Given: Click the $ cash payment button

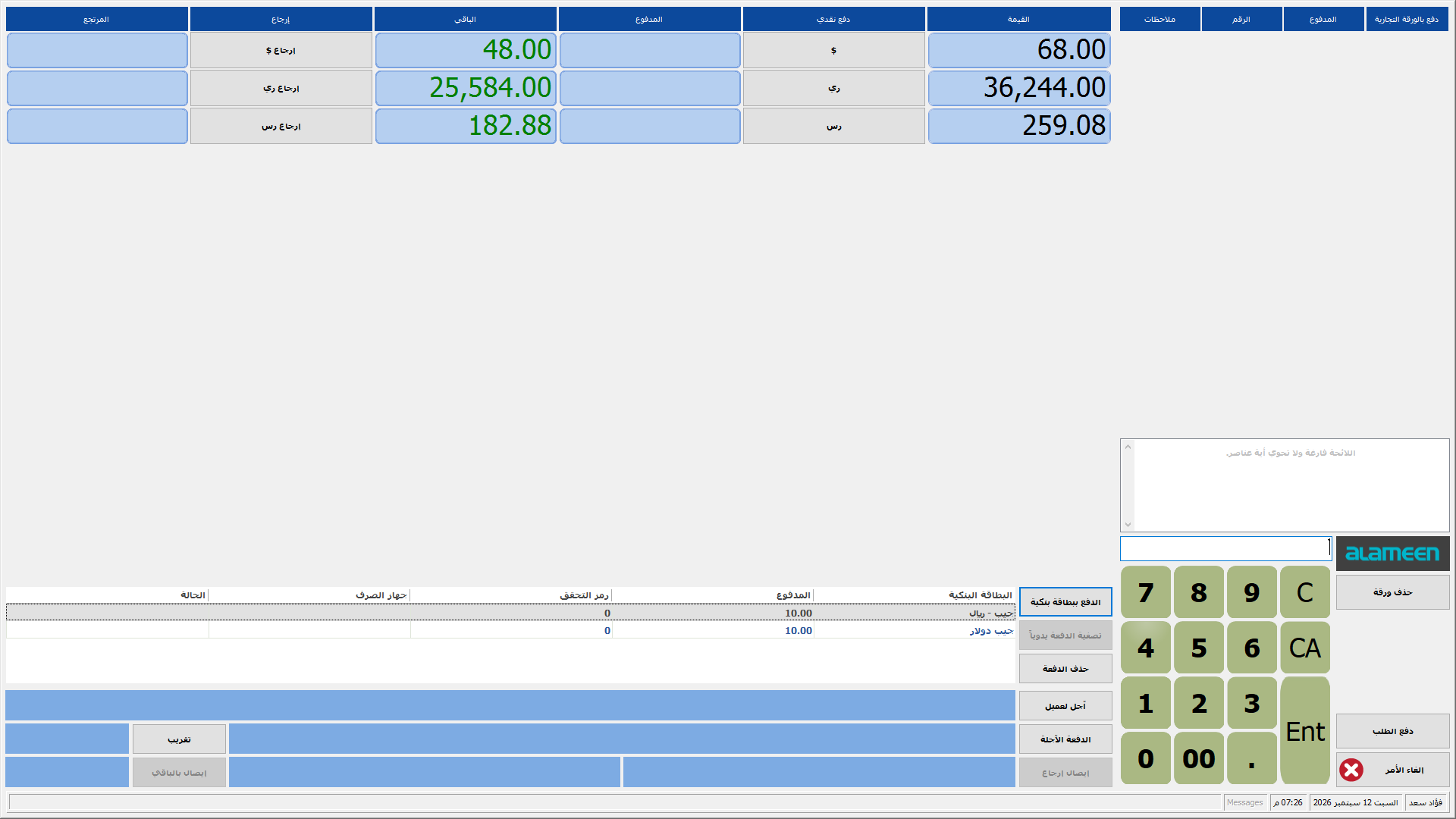Looking at the screenshot, I should pos(833,50).
